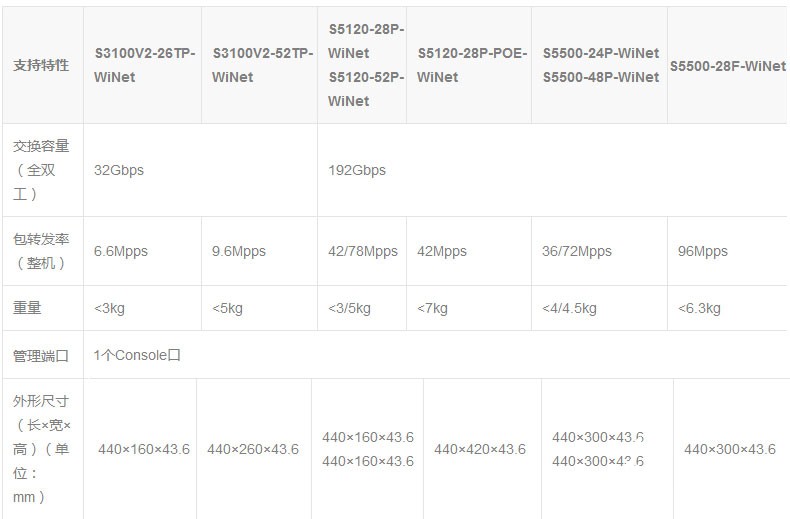This screenshot has height=519, width=790.
Task: Select the 440×420×43.6 dimensions cell
Action: point(480,449)
